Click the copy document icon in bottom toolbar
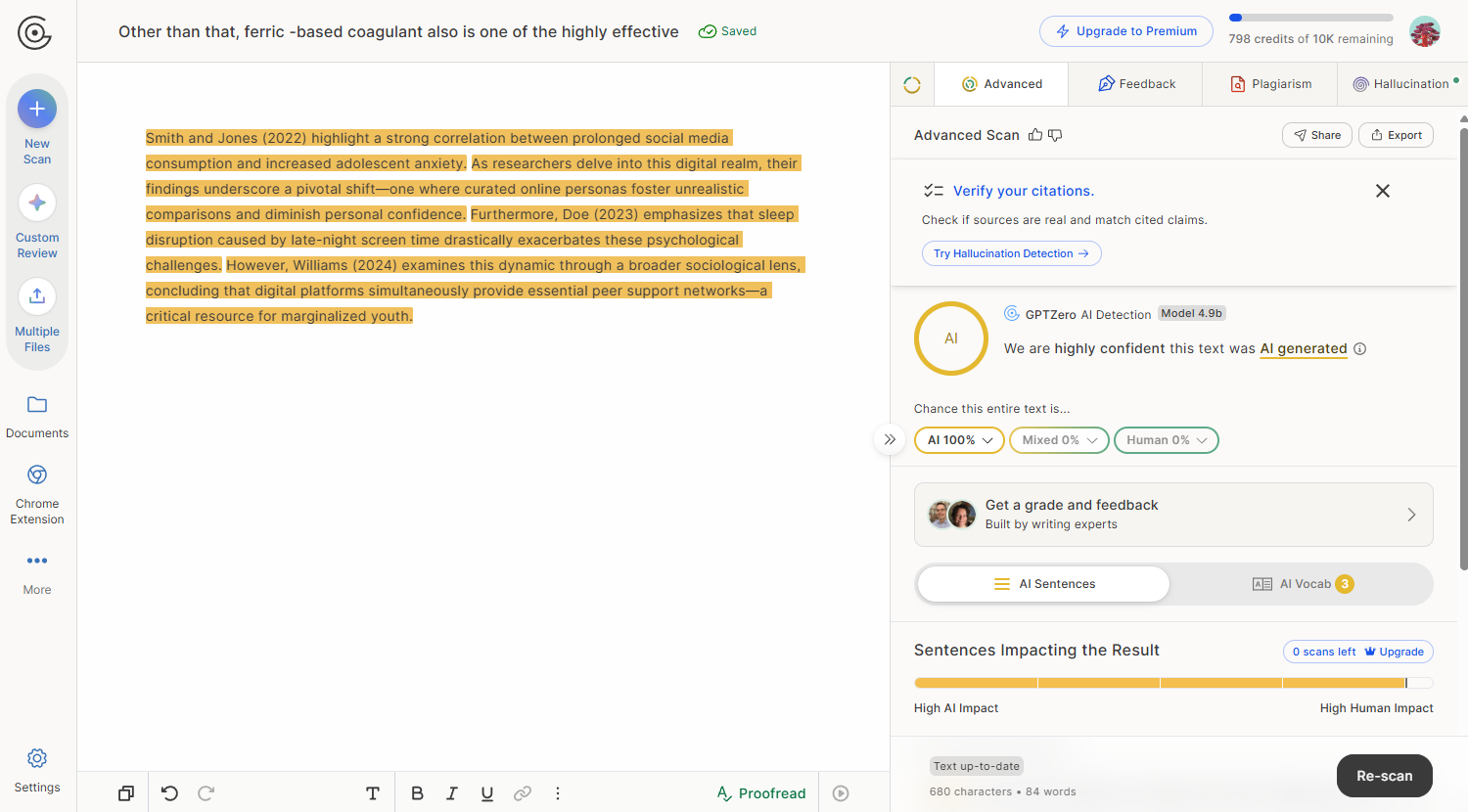The height and width of the screenshot is (812, 1468). point(126,793)
